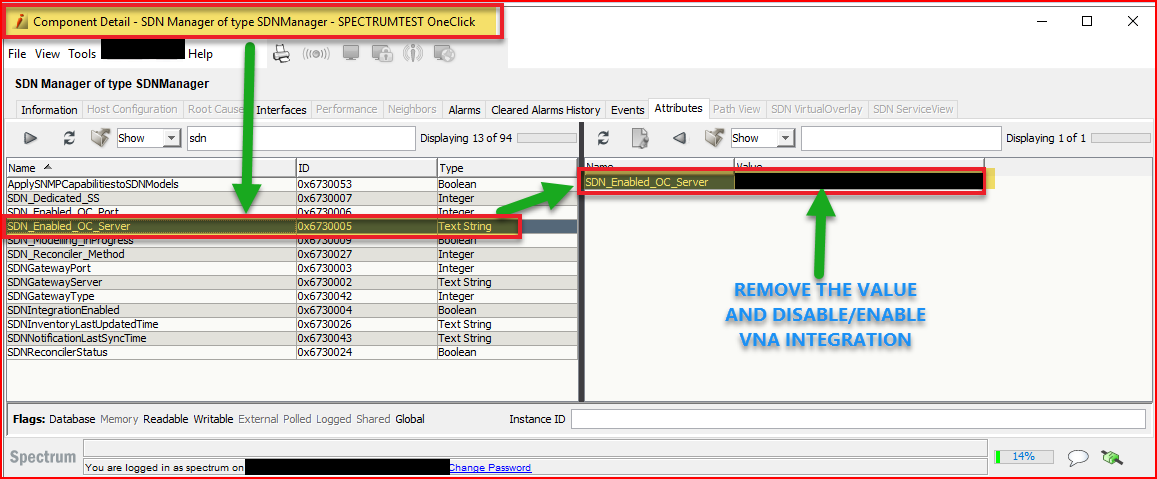This screenshot has width=1157, height=479.
Task: Click the Neighbors tab
Action: click(412, 109)
